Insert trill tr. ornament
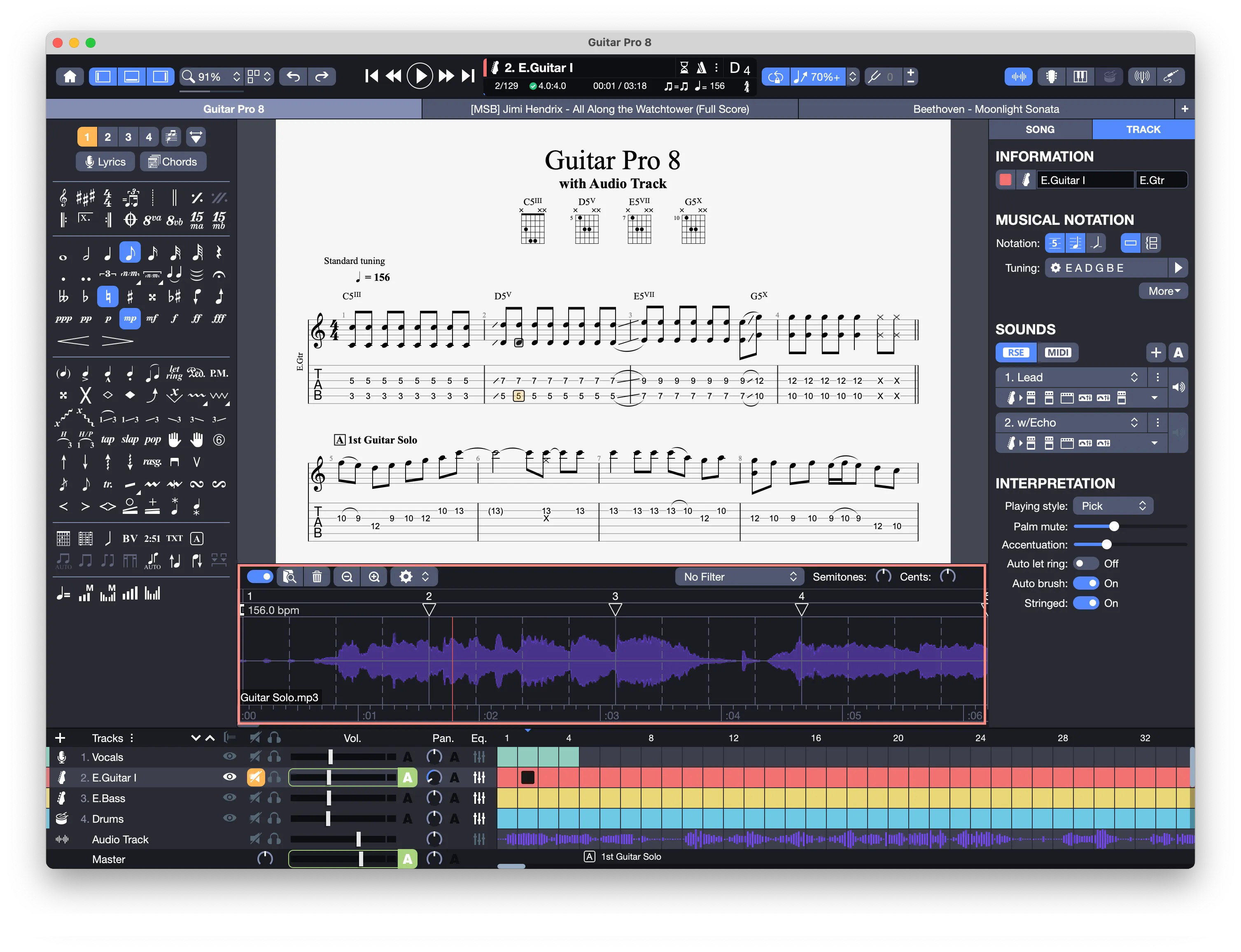This screenshot has height=952, width=1241. [107, 485]
